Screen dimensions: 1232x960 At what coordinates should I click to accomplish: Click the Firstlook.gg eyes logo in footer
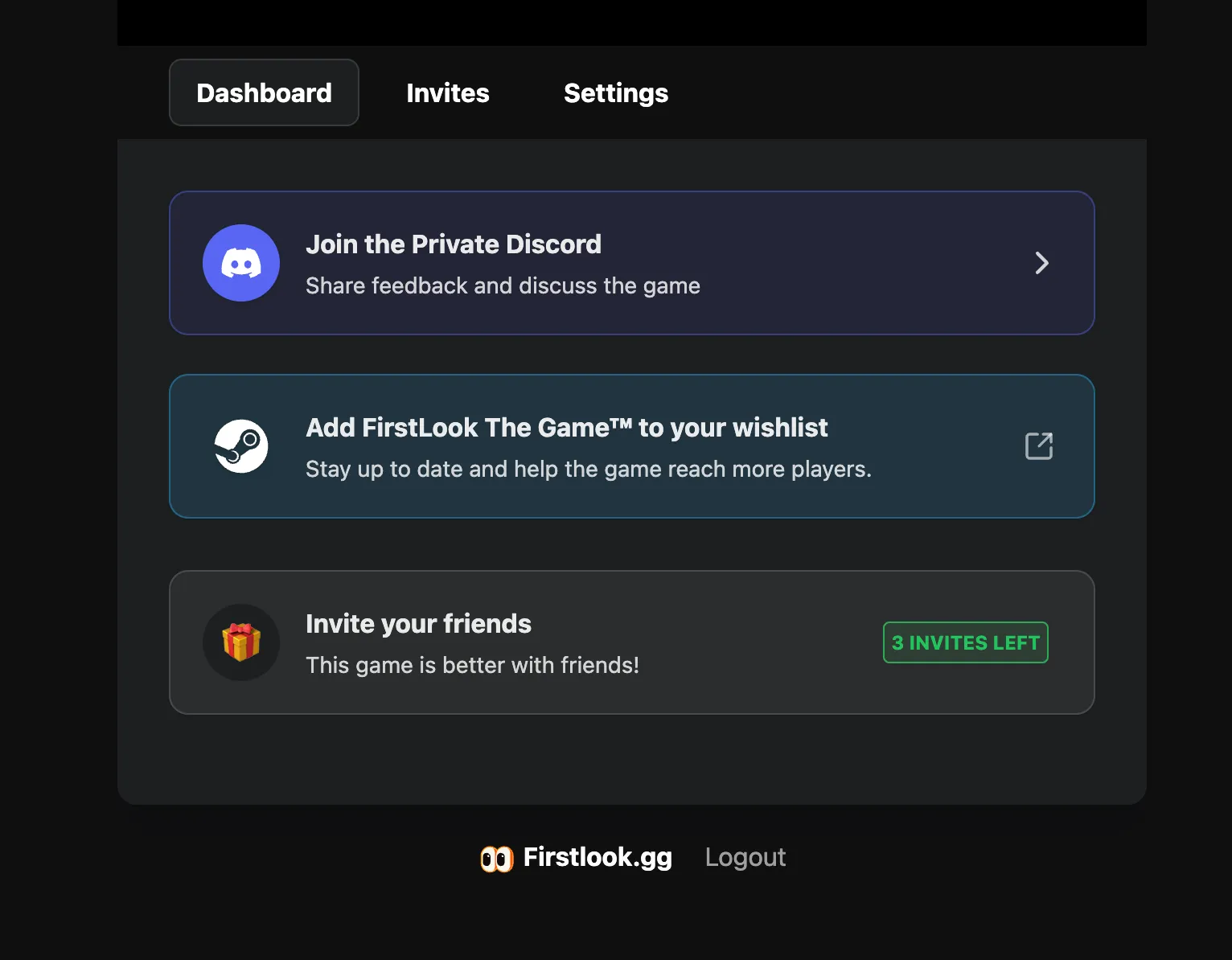[x=495, y=857]
